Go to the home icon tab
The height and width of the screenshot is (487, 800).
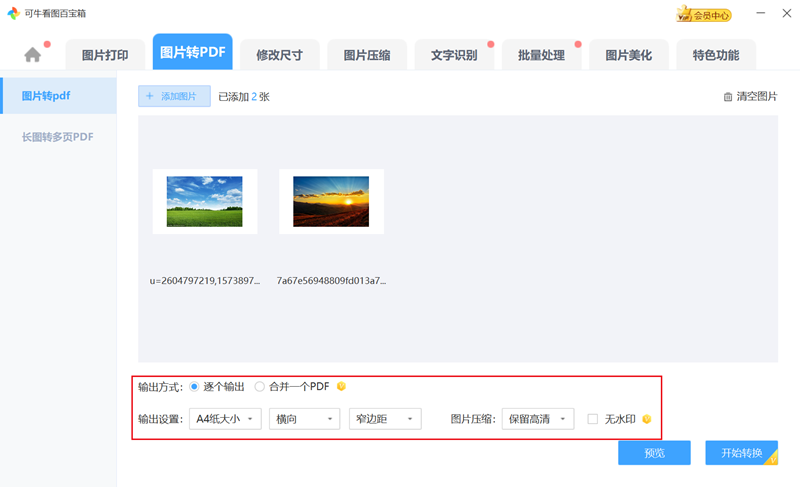tap(33, 55)
